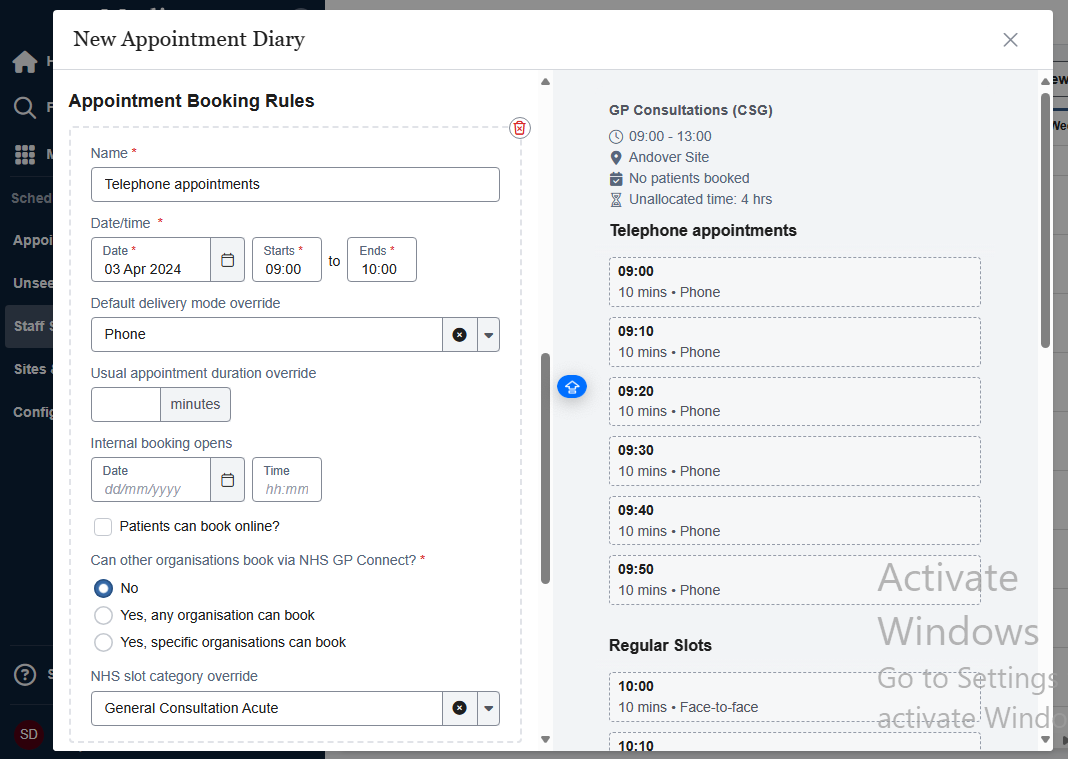Open the calendar picker for the Date field
The height and width of the screenshot is (759, 1068).
point(227,259)
